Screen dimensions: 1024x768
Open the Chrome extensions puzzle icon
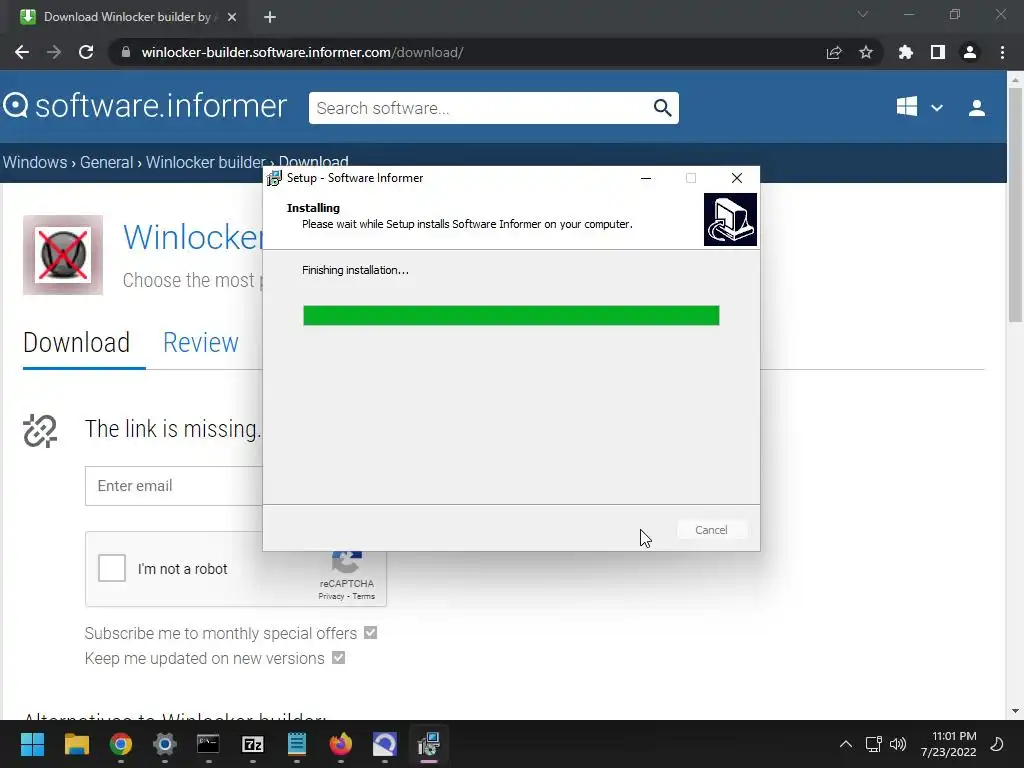[905, 52]
